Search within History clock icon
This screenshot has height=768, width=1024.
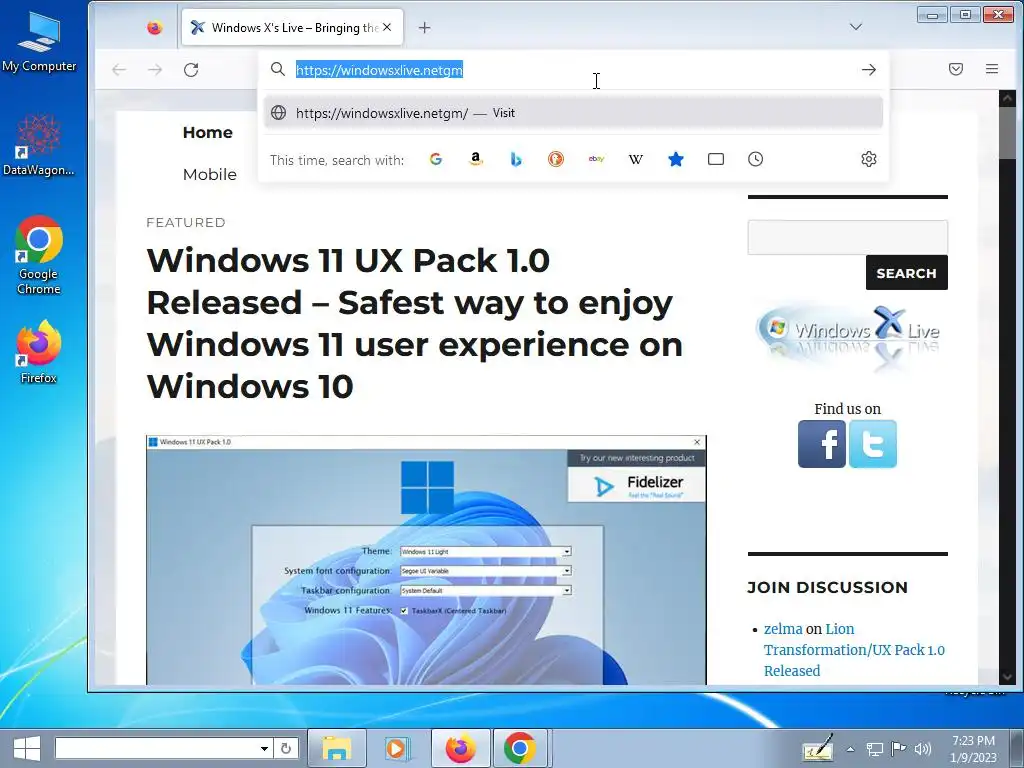[x=756, y=159]
